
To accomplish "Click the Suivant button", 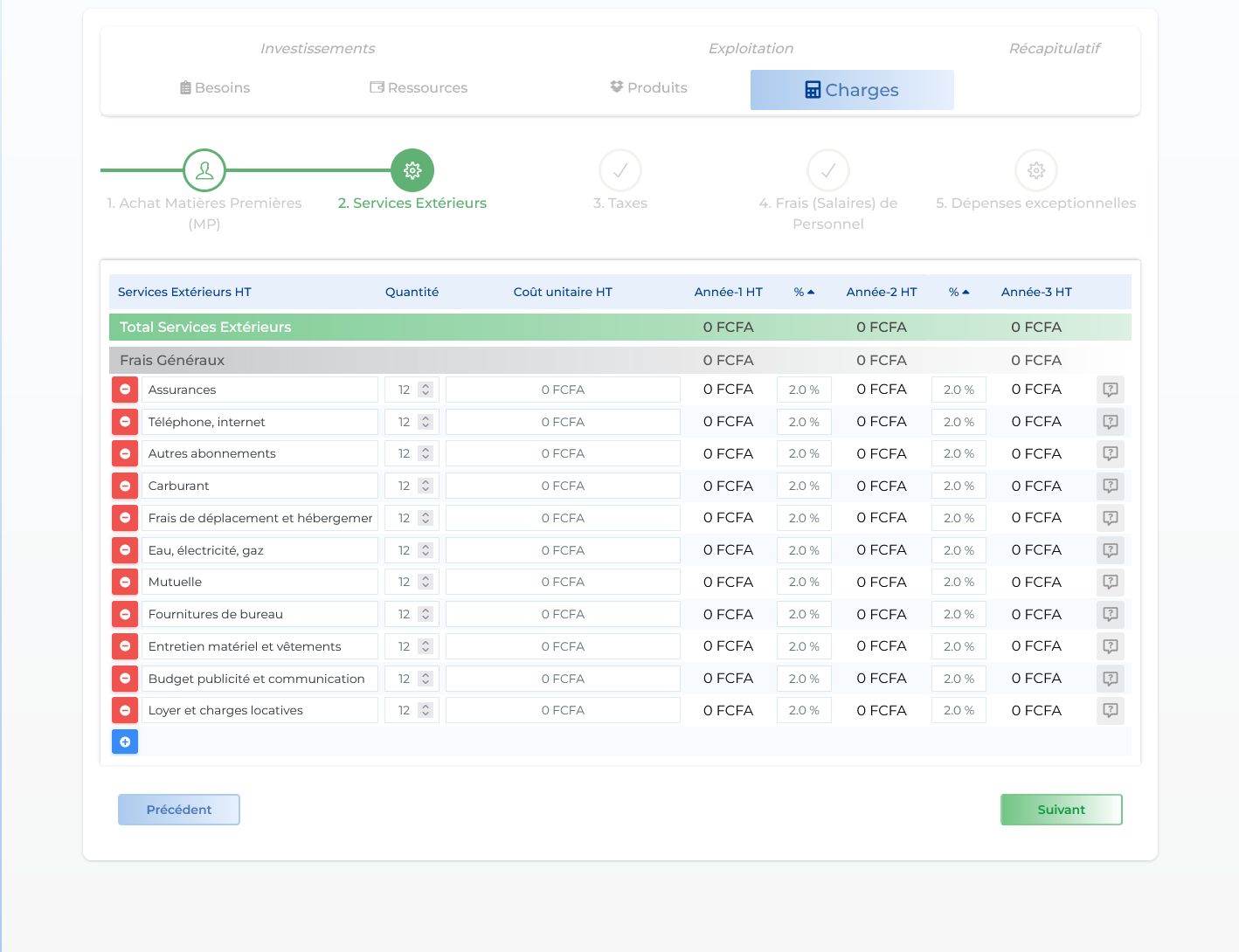I will click(1061, 810).
